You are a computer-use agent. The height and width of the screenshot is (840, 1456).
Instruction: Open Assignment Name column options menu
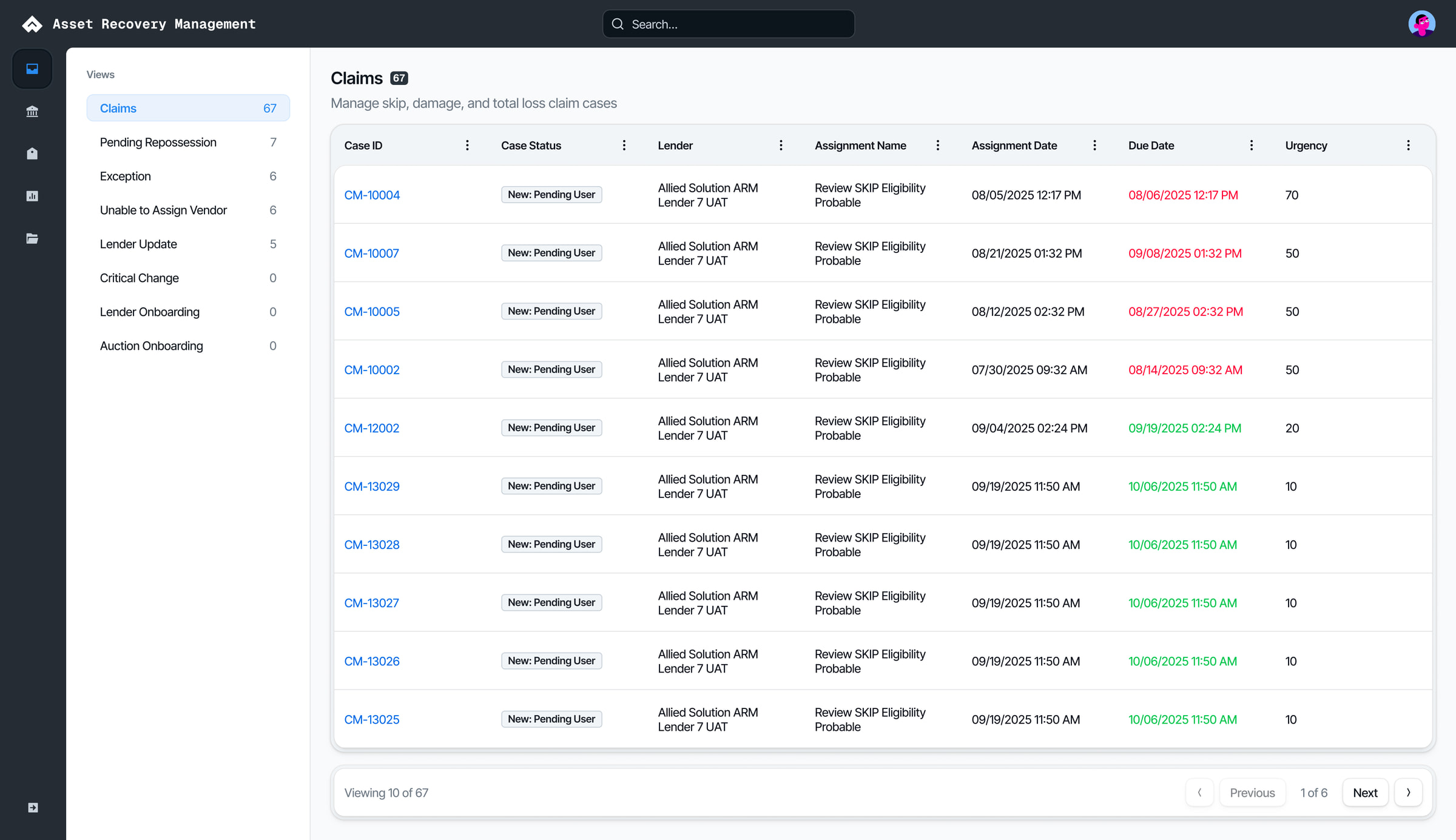[937, 145]
